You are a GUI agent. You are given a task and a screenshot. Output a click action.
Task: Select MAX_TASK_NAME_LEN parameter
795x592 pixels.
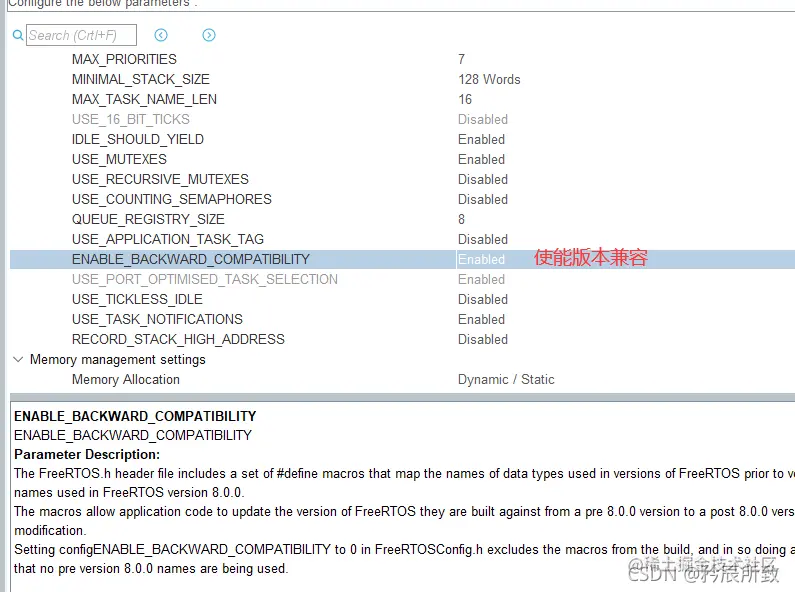point(144,99)
